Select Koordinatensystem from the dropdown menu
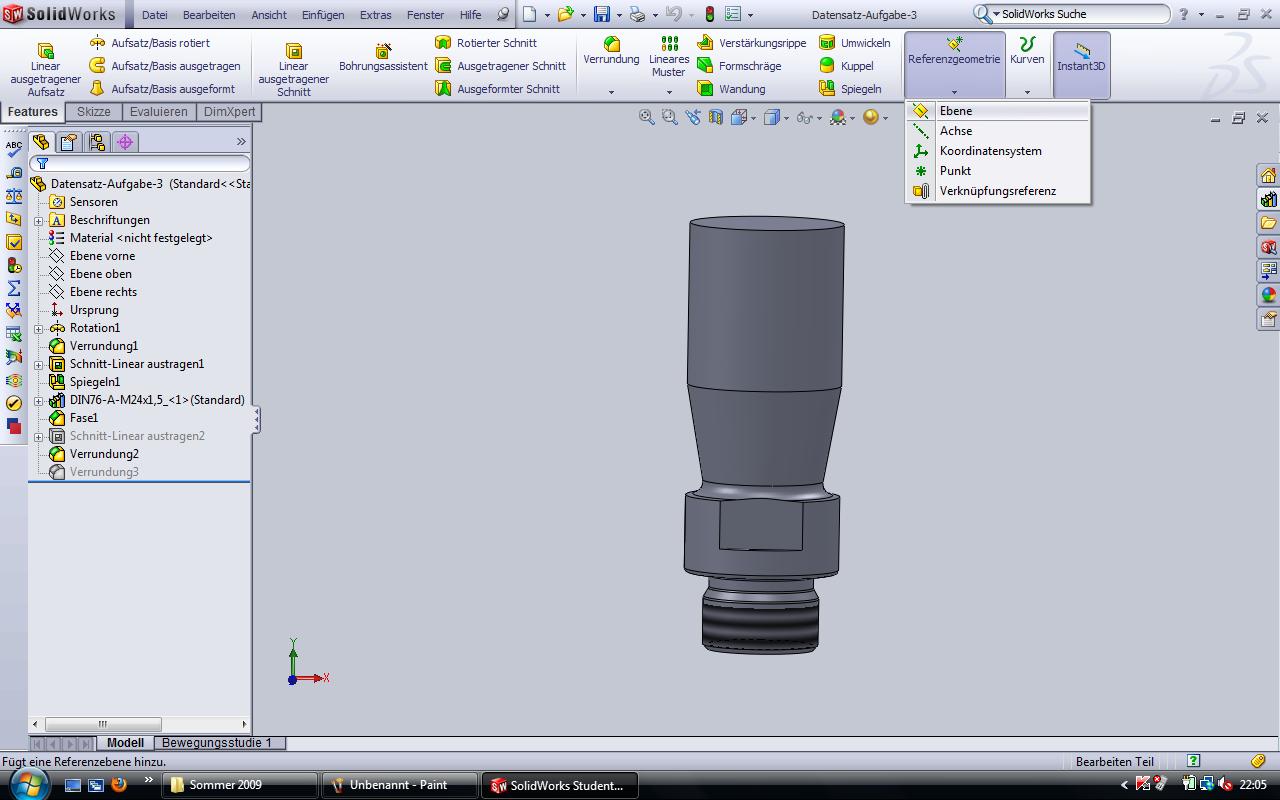This screenshot has height=800, width=1280. tap(990, 151)
